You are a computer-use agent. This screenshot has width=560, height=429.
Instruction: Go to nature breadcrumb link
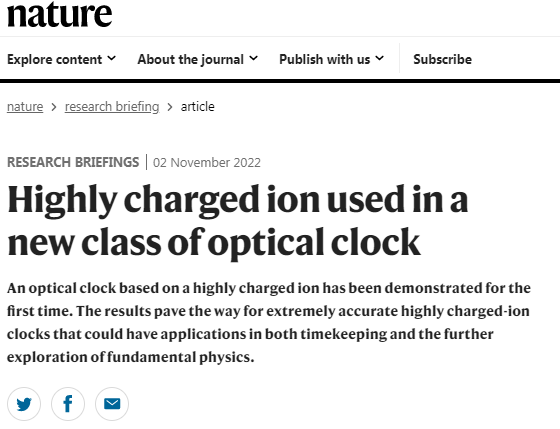click(25, 106)
